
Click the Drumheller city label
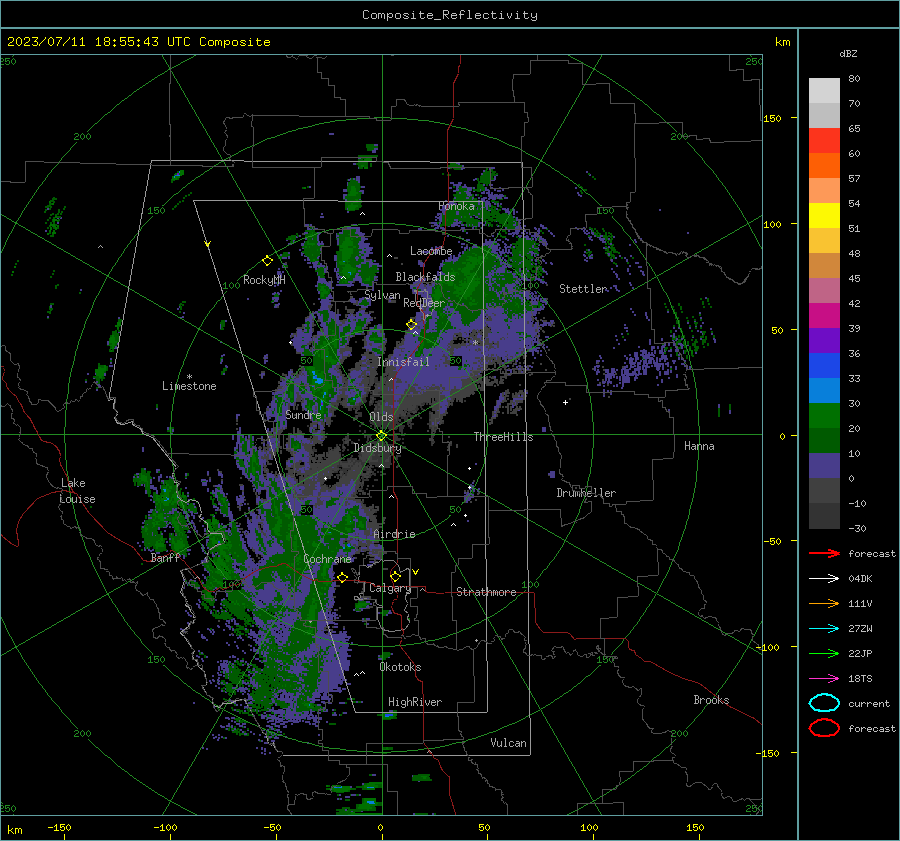586,493
